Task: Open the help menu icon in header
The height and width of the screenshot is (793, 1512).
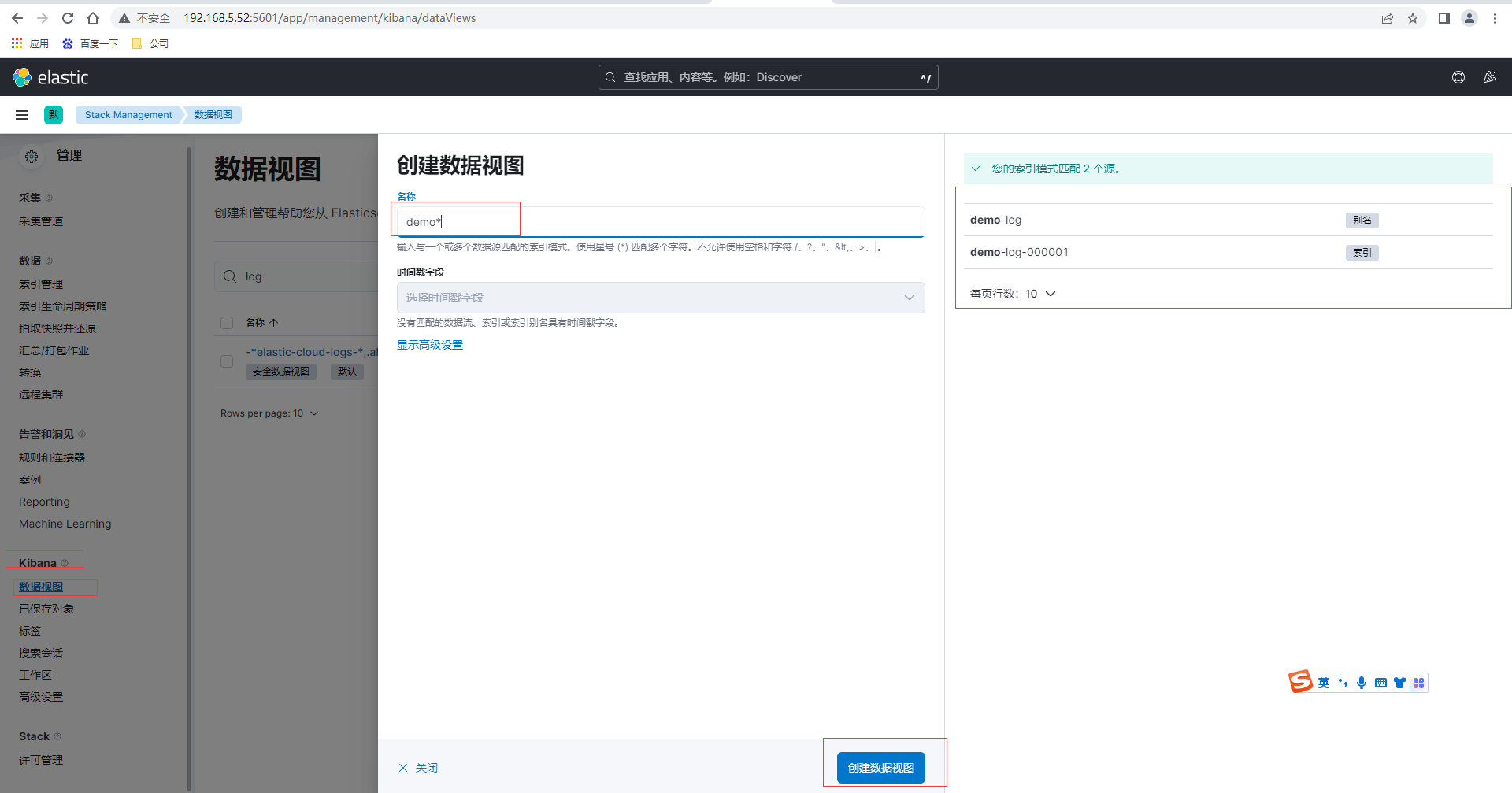Action: tap(1458, 77)
